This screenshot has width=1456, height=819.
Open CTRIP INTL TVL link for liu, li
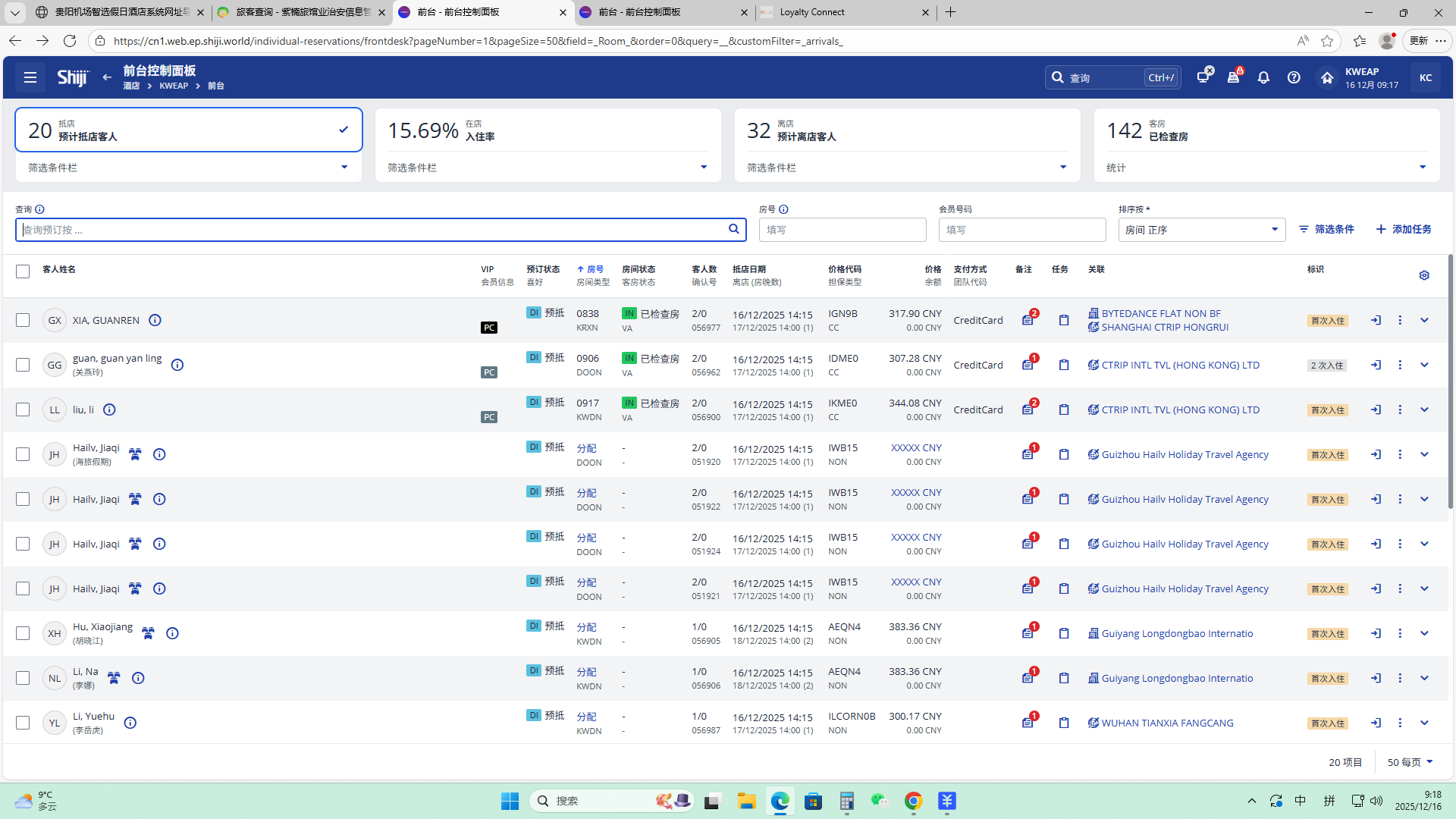(x=1180, y=409)
